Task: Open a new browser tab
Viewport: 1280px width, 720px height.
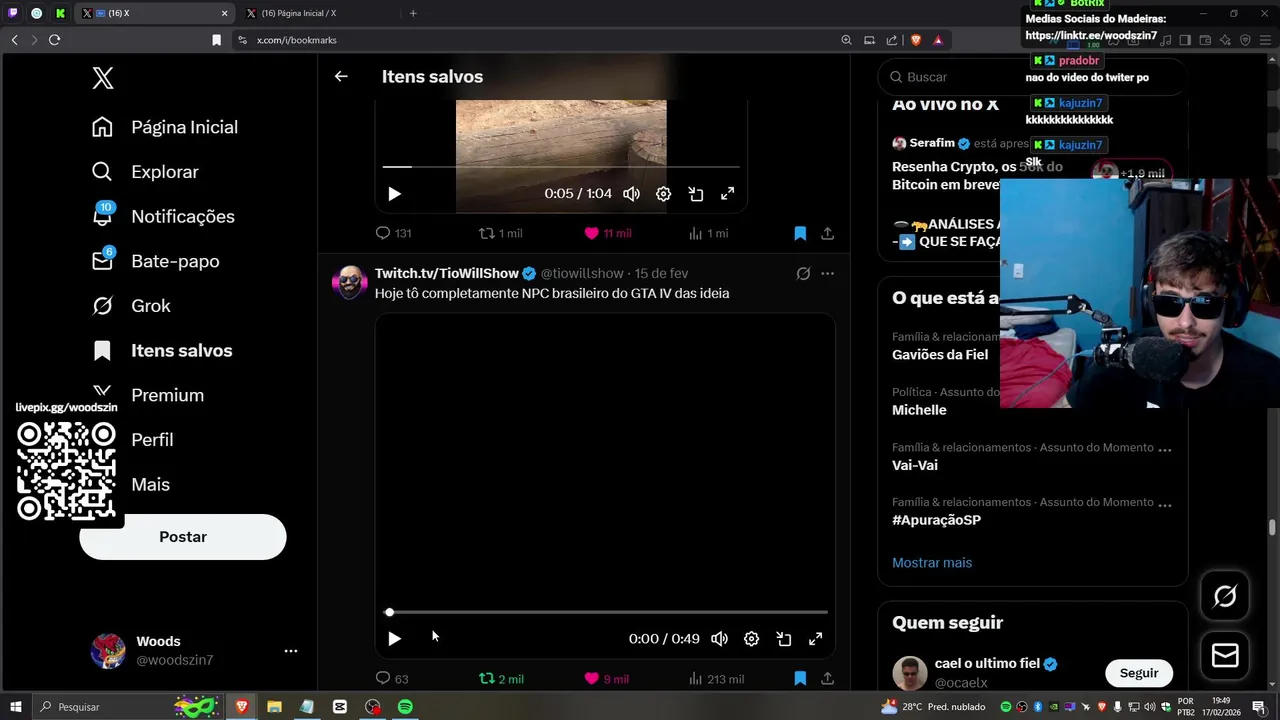Action: 413,13
